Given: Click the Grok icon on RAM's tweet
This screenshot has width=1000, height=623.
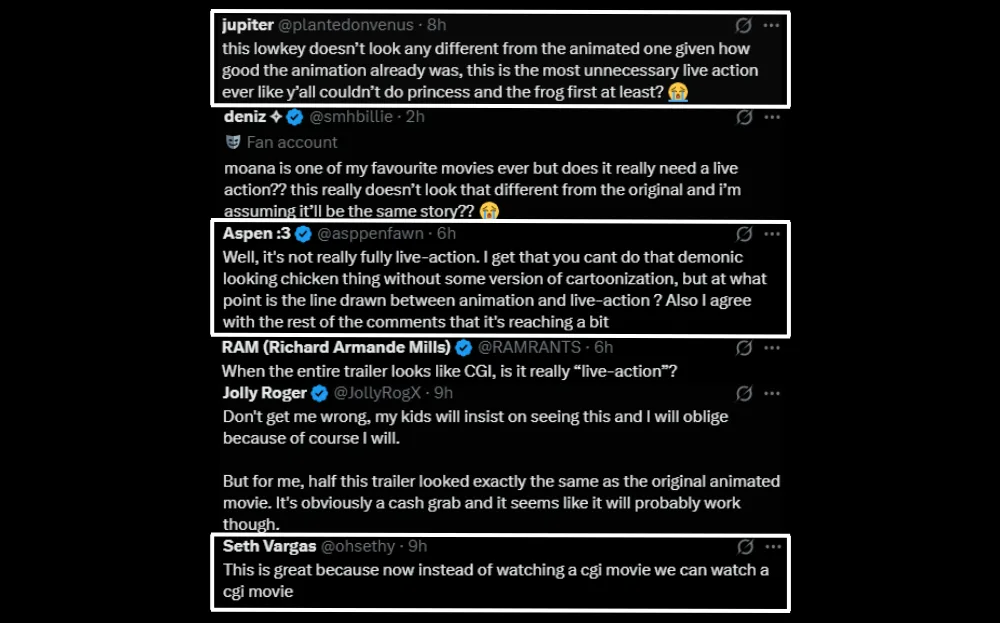Looking at the screenshot, I should point(744,348).
